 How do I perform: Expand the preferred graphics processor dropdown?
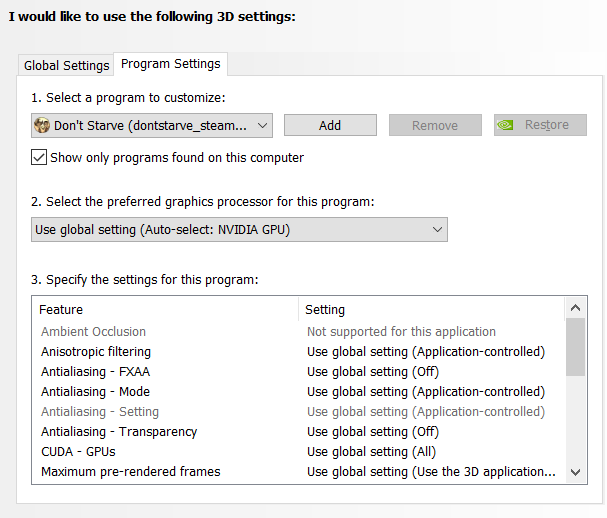(239, 230)
